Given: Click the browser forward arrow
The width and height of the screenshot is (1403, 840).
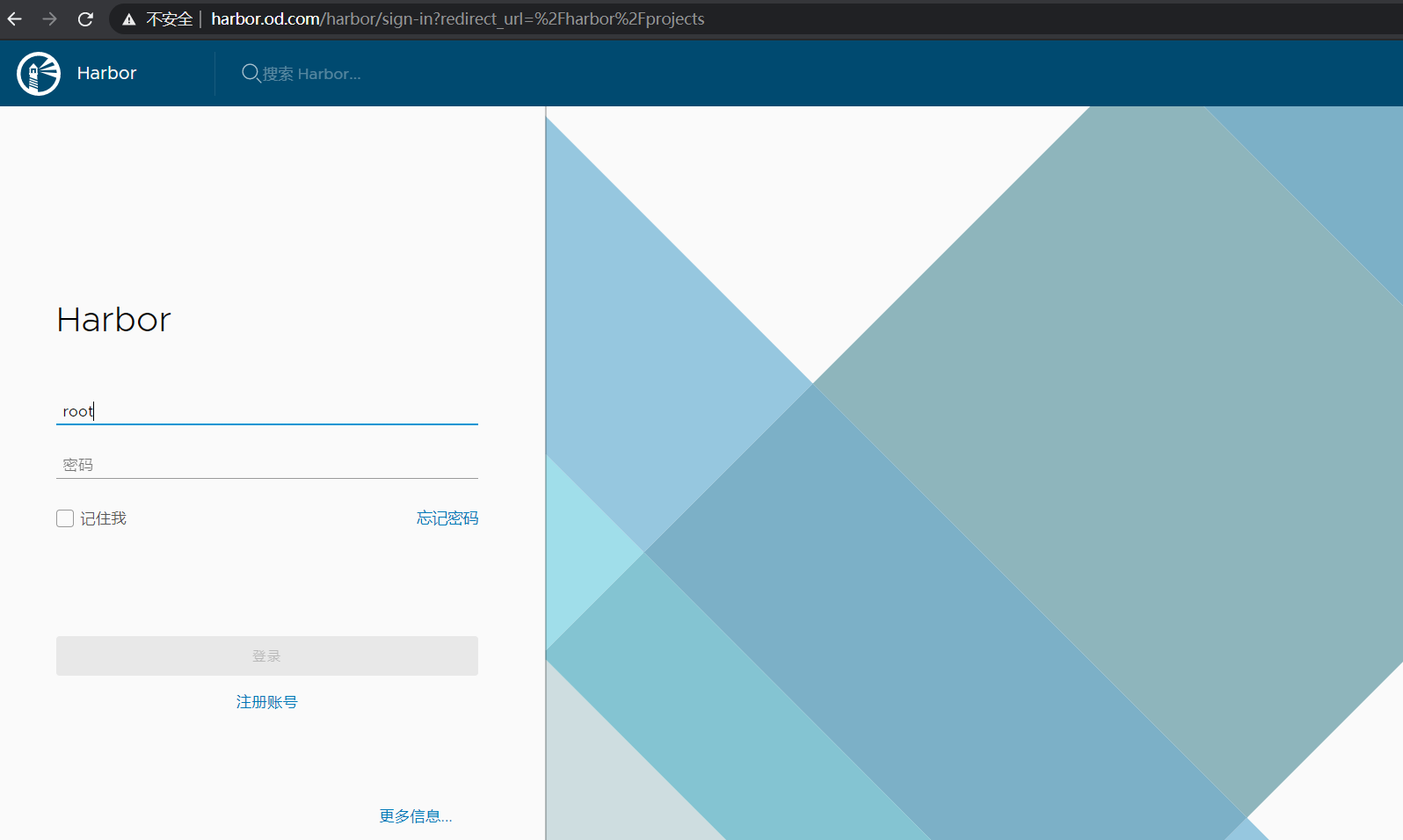Looking at the screenshot, I should [x=50, y=18].
